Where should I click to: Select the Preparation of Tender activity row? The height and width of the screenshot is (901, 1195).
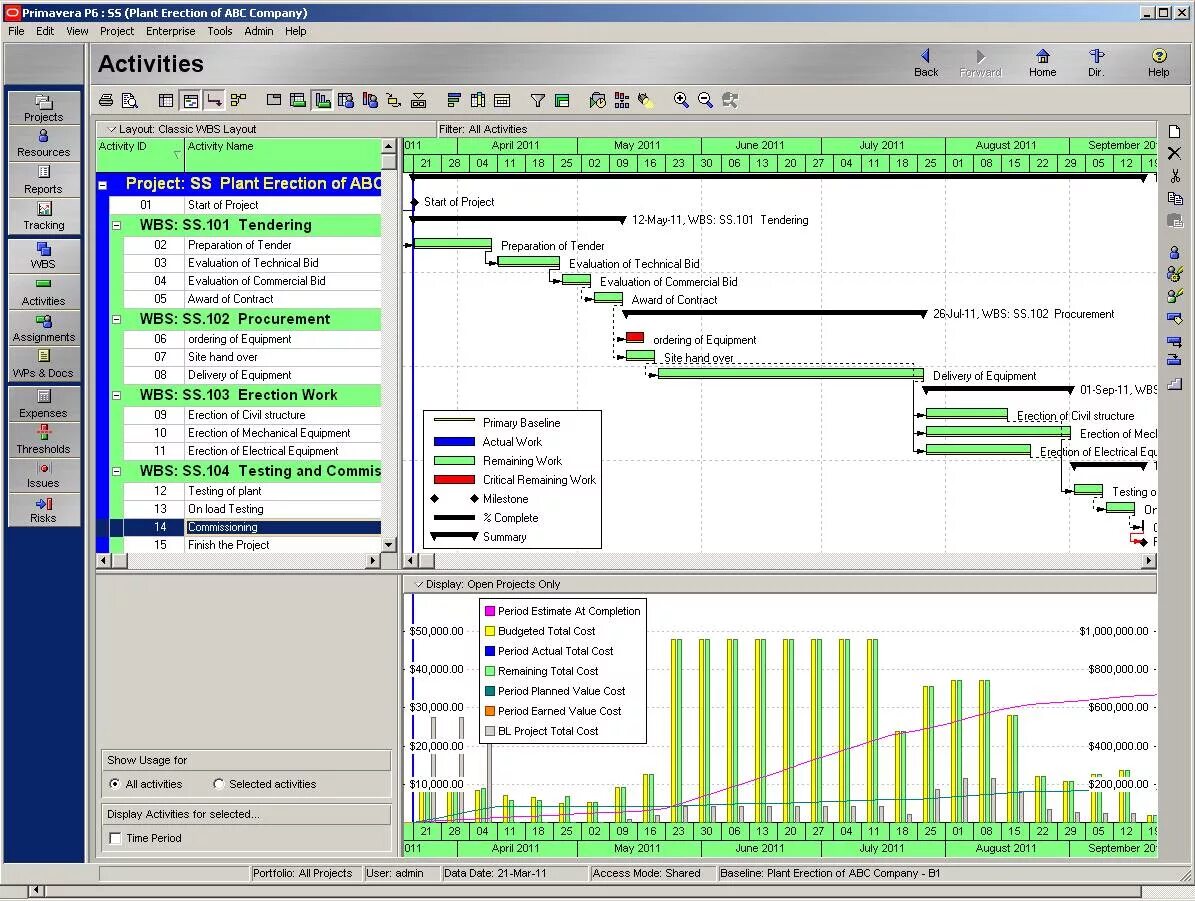251,245
